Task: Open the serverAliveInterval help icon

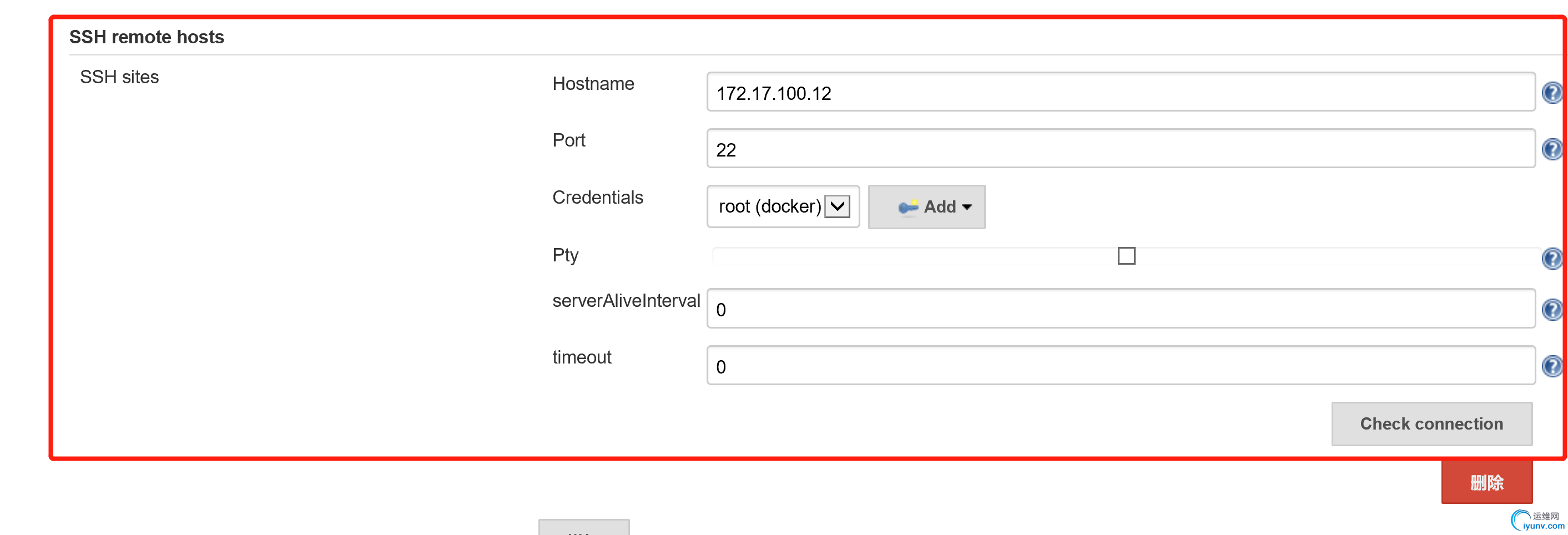Action: pos(1551,309)
